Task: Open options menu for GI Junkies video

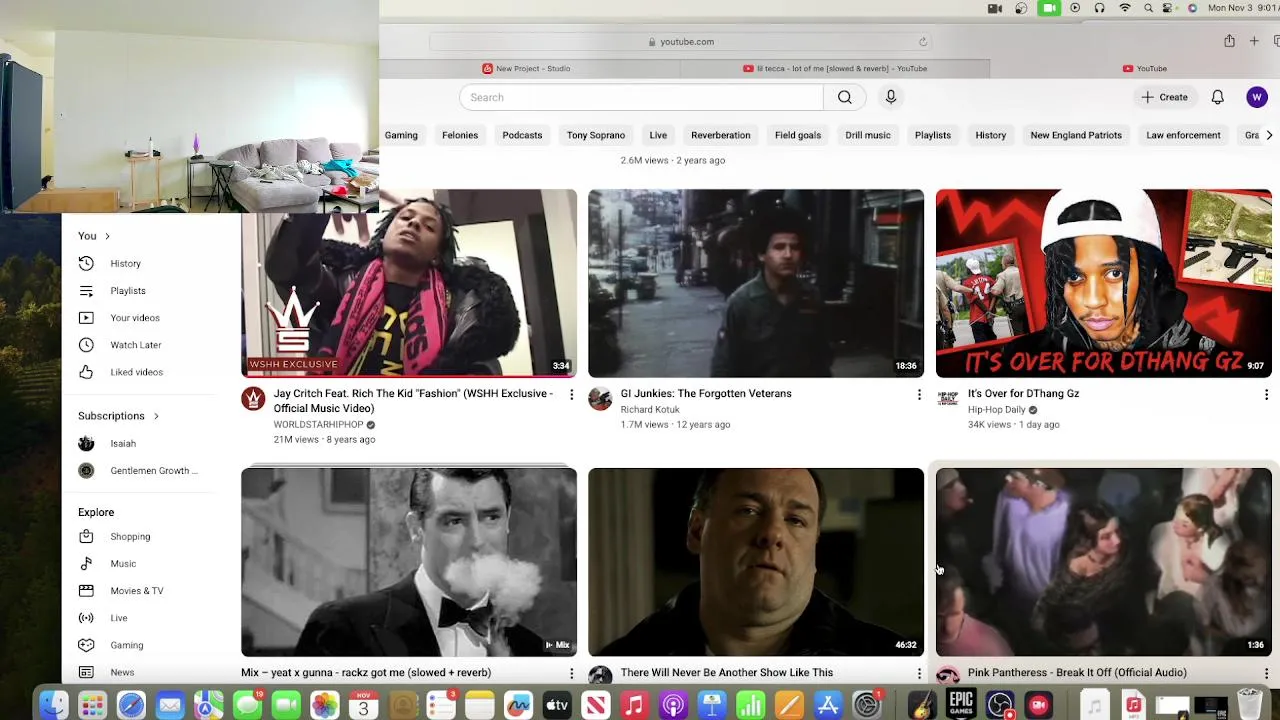Action: (x=919, y=395)
